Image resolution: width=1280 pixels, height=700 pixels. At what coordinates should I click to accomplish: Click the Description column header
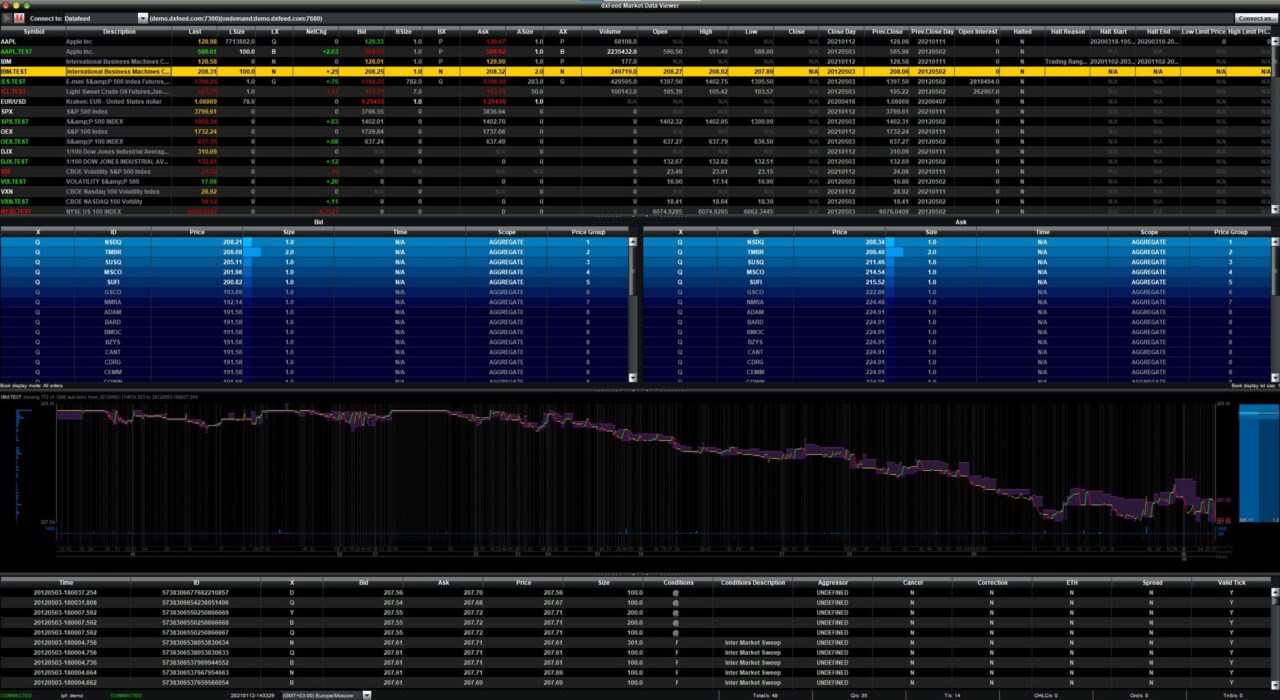point(119,31)
